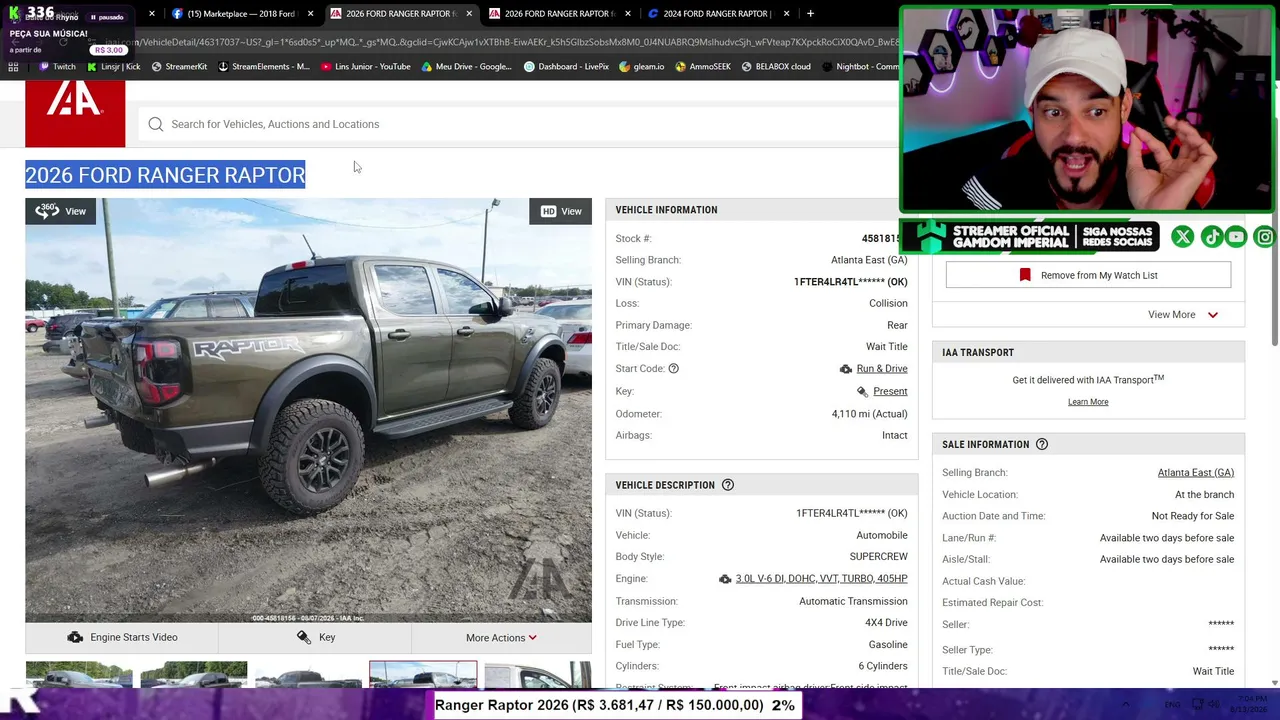Image resolution: width=1280 pixels, height=720 pixels.
Task: Open the BELABOX cloud bookmark
Action: pyautogui.click(x=776, y=67)
